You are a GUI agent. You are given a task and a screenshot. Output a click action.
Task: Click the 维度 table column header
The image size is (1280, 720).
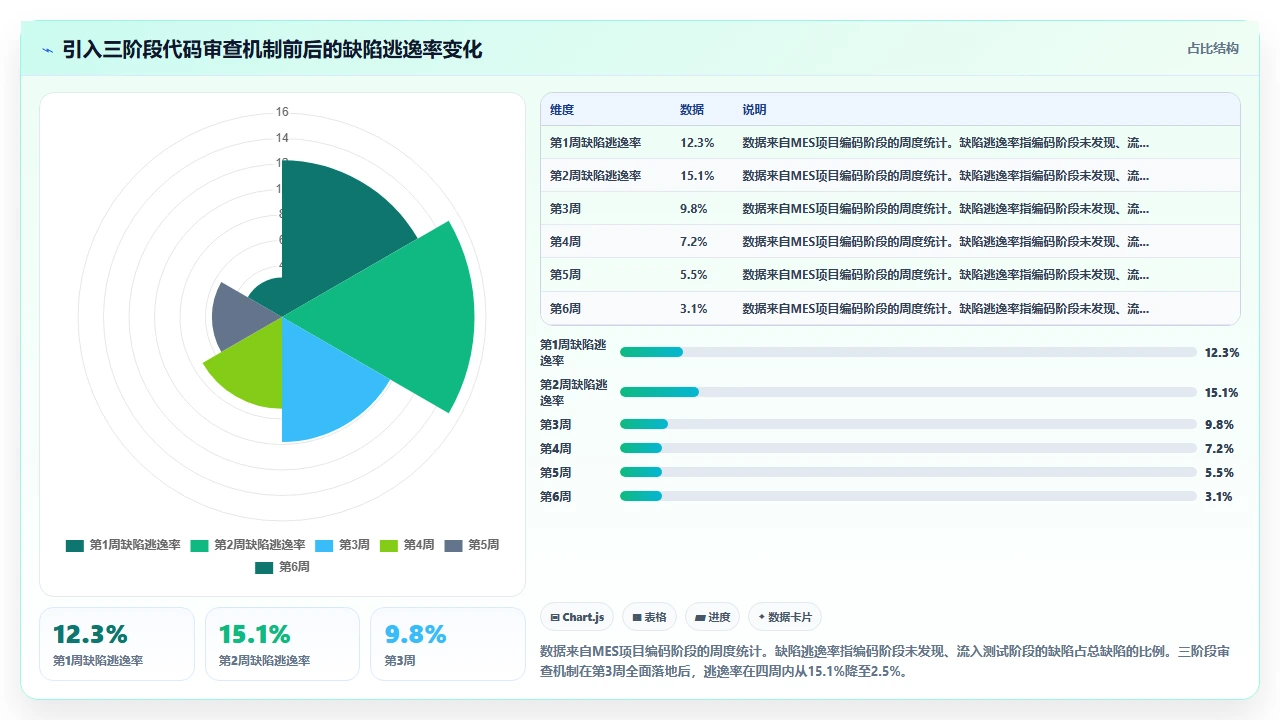pos(562,110)
